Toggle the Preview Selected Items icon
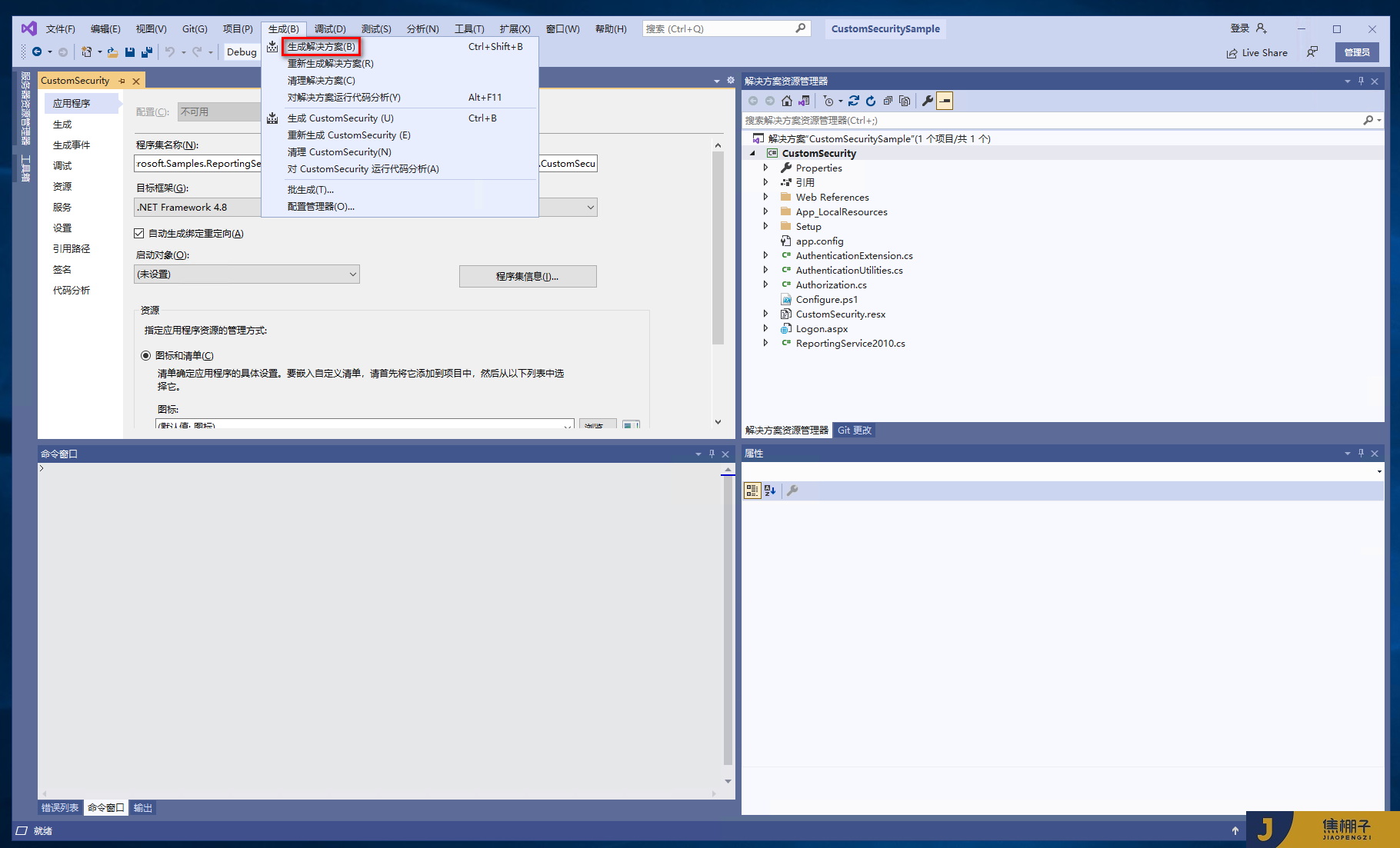The height and width of the screenshot is (848, 1400). (945, 101)
